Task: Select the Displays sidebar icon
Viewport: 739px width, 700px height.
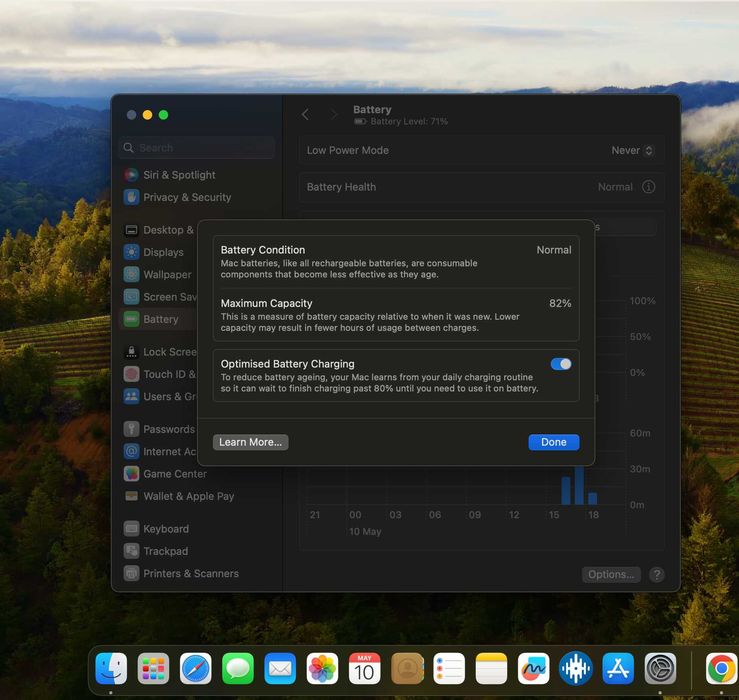Action: (x=131, y=252)
